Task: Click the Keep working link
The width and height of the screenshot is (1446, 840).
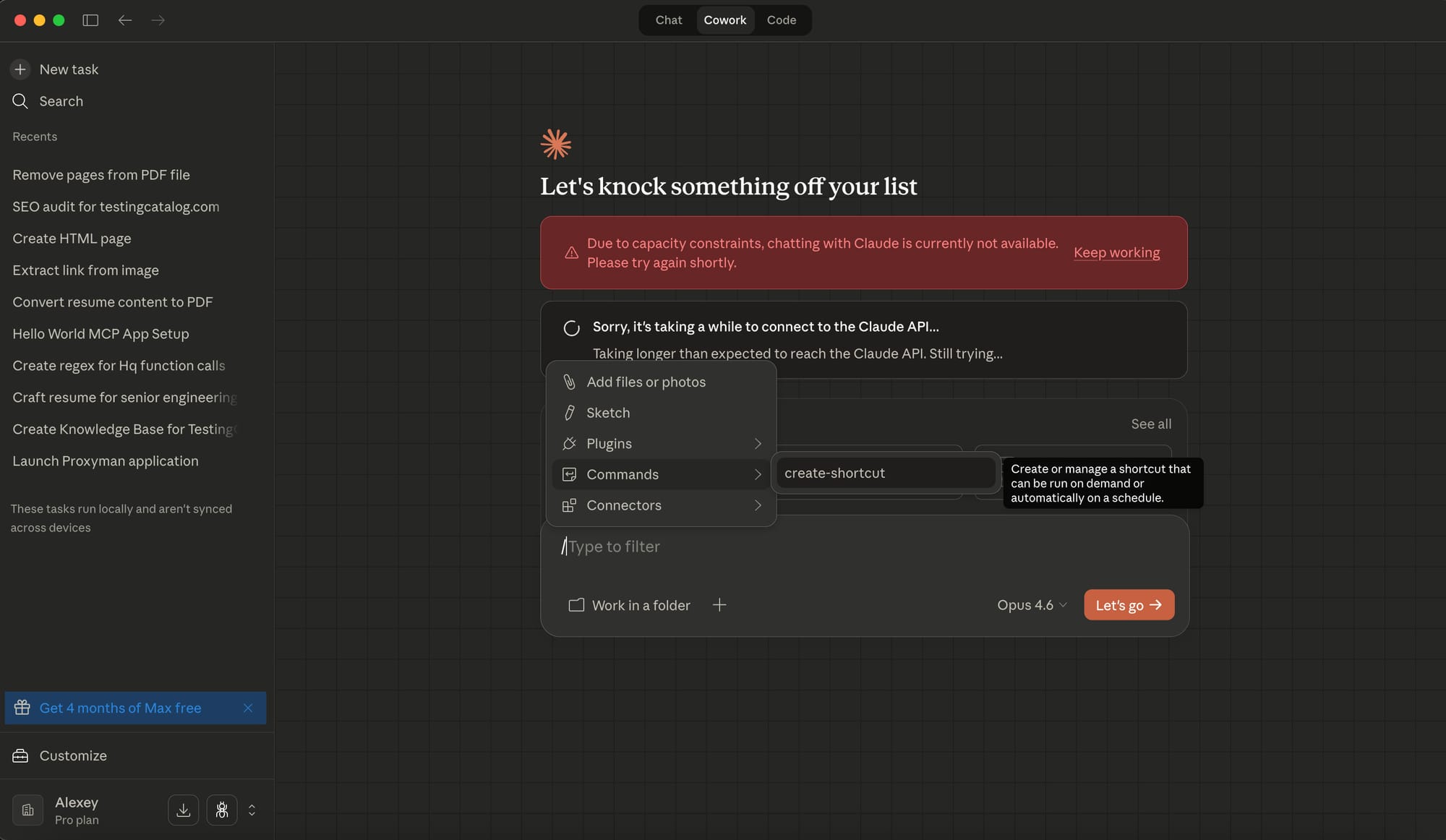Action: (1116, 252)
